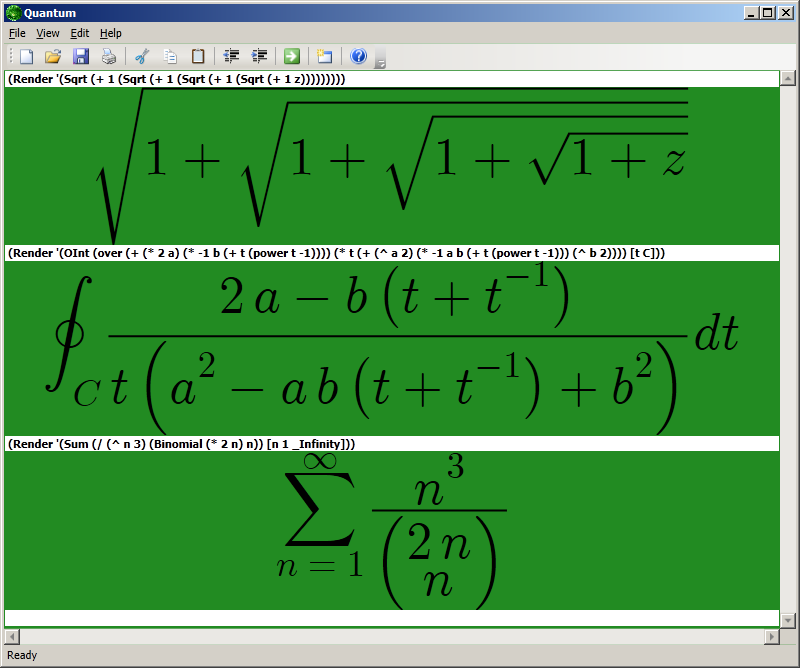Decrease indent with left-arrow indent icon
This screenshot has height=668, width=800.
[232, 56]
